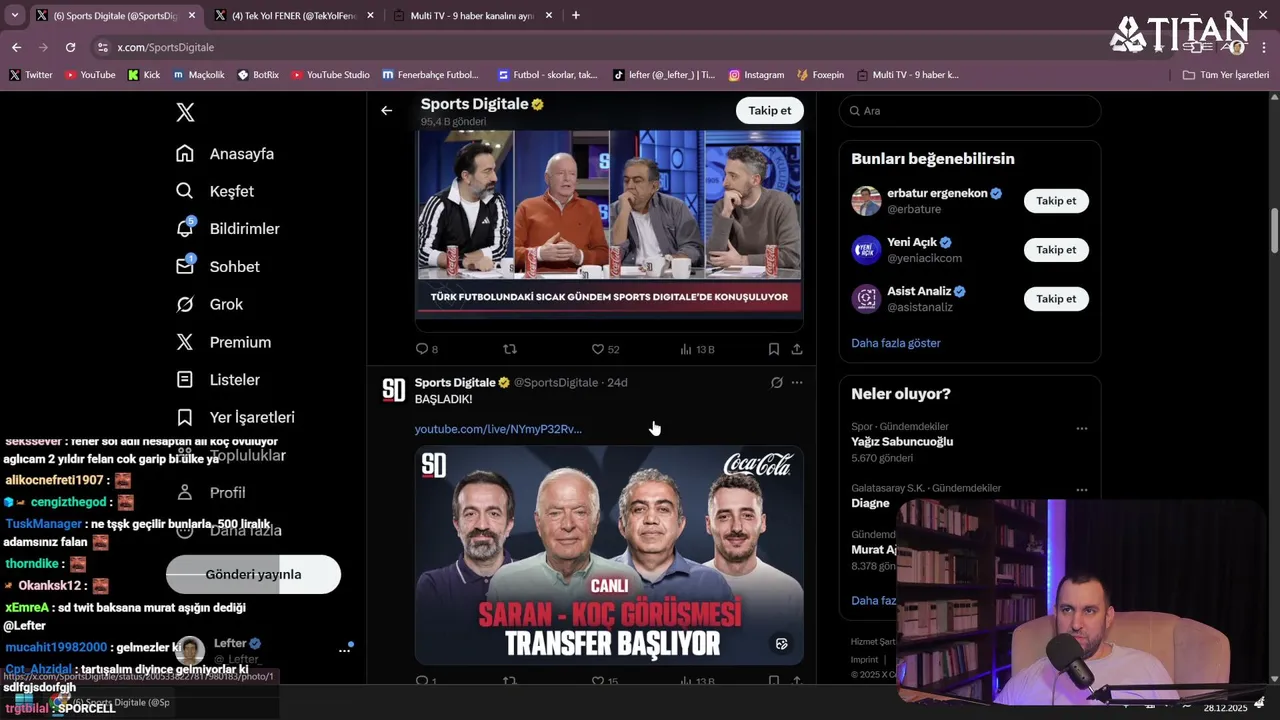Bookmark the first post with 52 likes
Screen dimensions: 1280x720
[774, 349]
